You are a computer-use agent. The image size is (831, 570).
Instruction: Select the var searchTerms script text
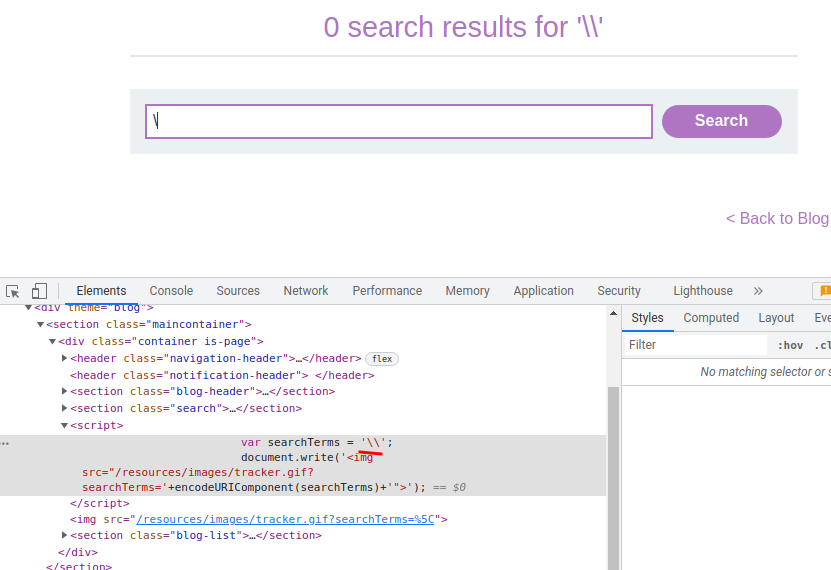click(x=317, y=442)
